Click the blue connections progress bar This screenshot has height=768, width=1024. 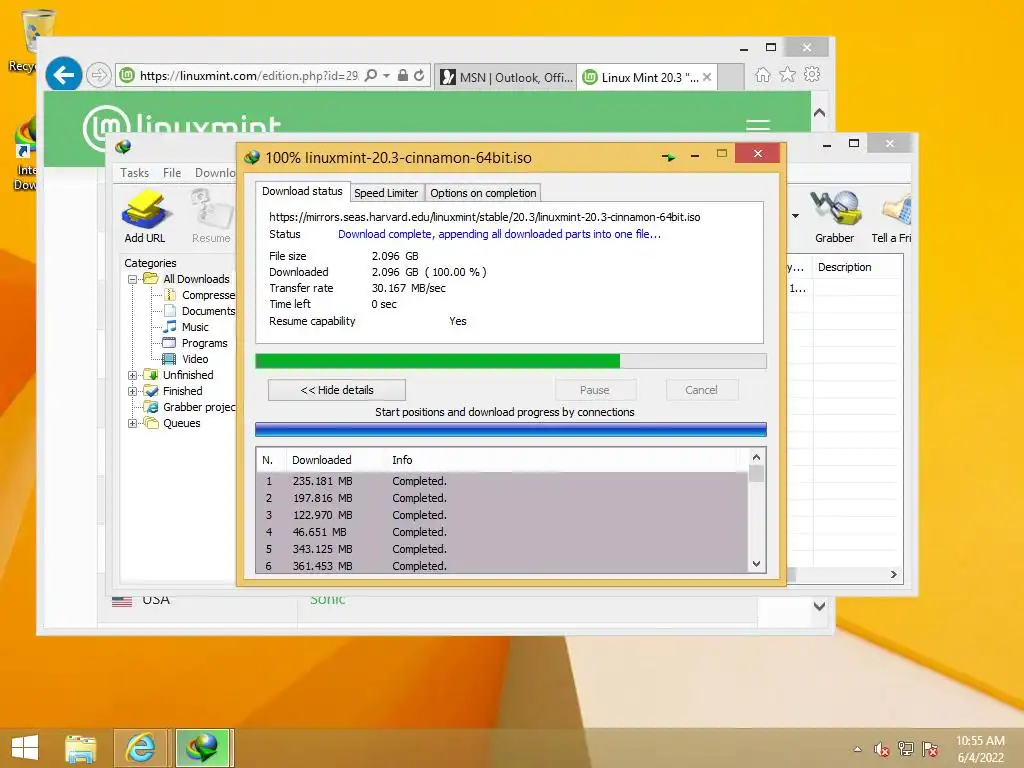(x=511, y=429)
